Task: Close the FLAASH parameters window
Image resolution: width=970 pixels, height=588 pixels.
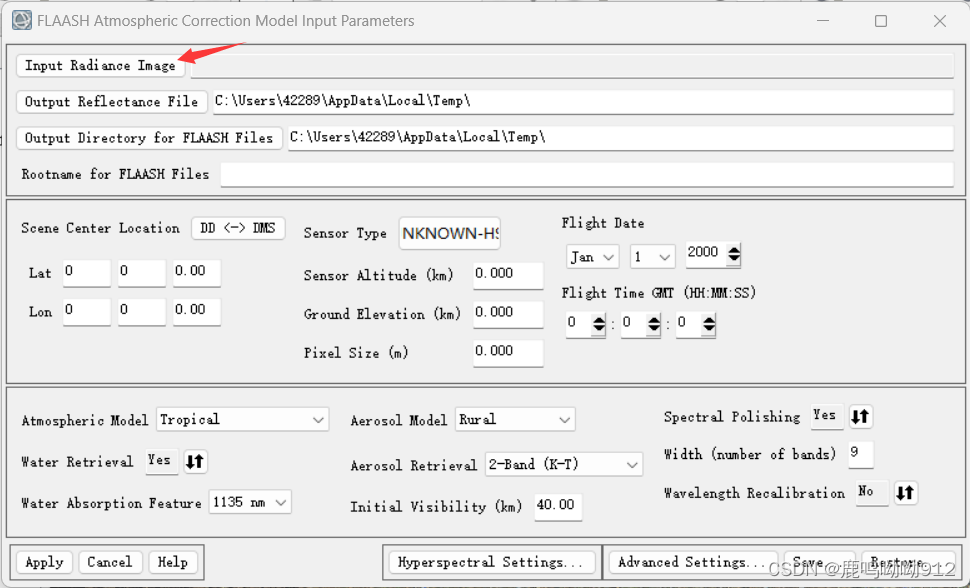Action: tap(940, 21)
